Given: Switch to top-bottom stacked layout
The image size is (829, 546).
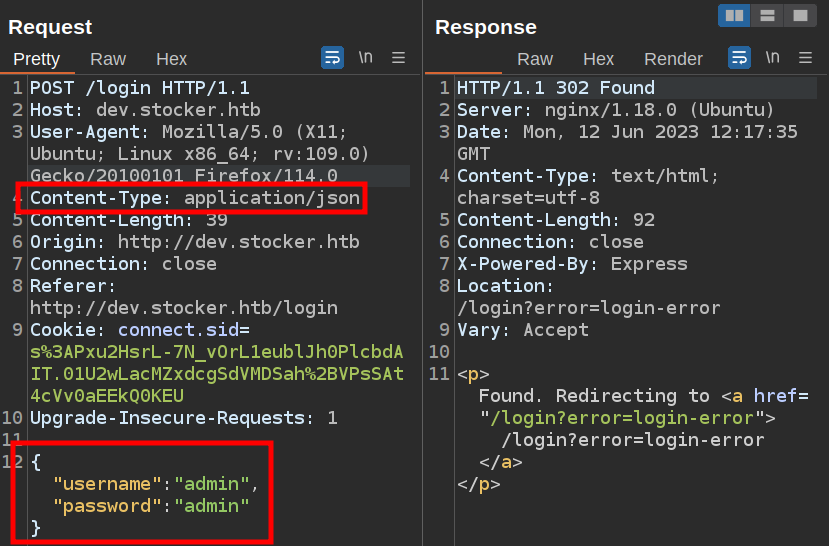Looking at the screenshot, I should click(767, 15).
